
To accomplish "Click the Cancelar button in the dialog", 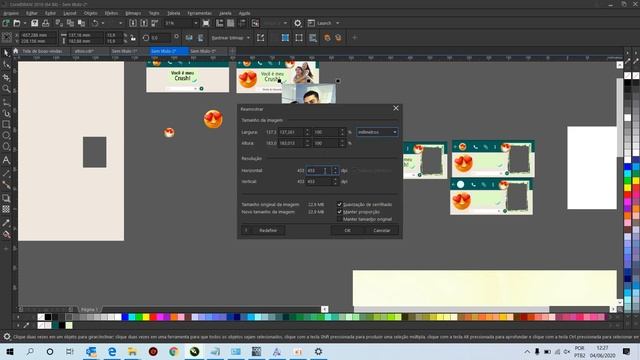I will [382, 230].
